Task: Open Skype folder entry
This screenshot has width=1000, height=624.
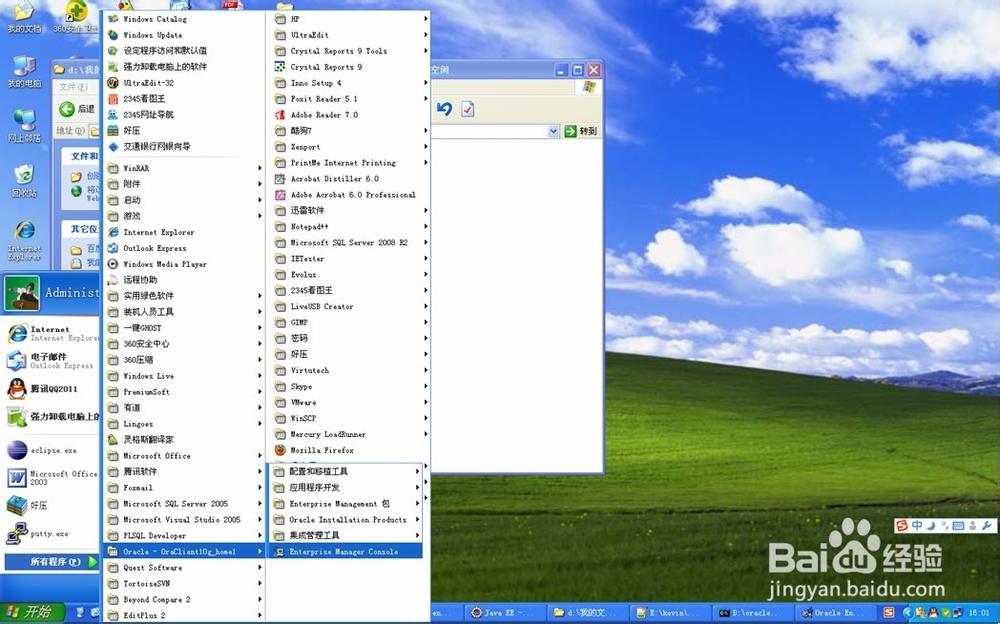Action: click(349, 386)
